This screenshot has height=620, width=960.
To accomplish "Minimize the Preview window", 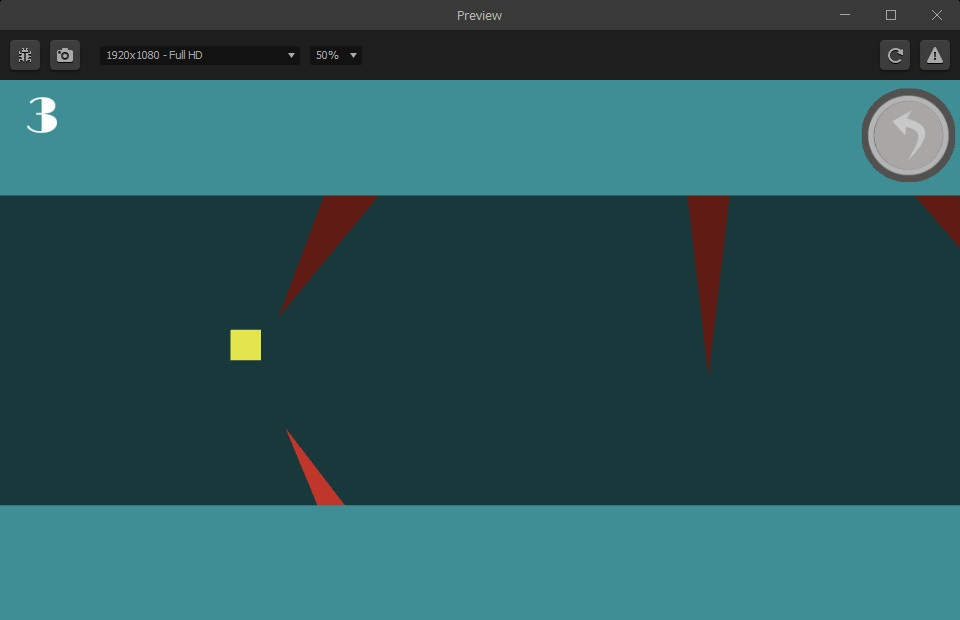I will click(x=845, y=15).
